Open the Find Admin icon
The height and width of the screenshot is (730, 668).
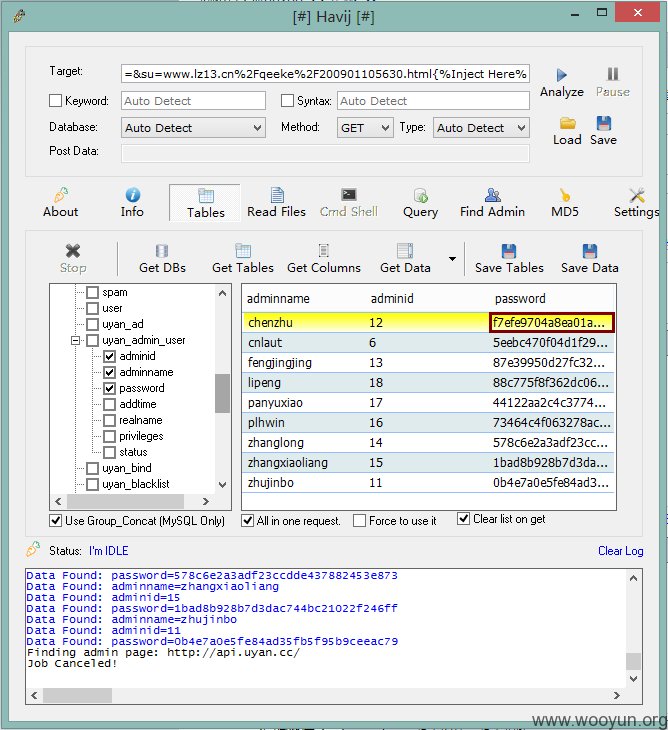tap(493, 195)
